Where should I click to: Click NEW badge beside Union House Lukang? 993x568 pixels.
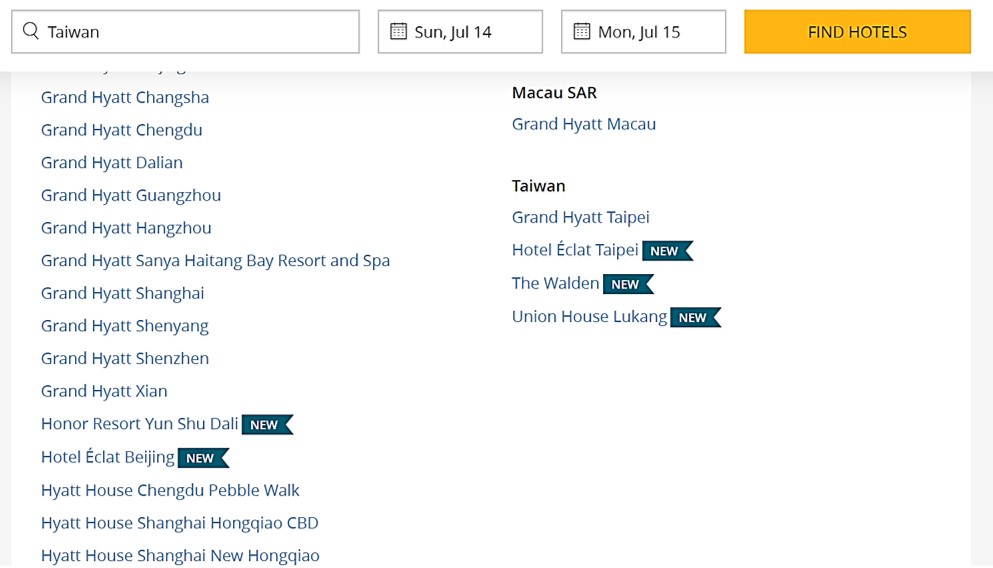pyautogui.click(x=694, y=318)
